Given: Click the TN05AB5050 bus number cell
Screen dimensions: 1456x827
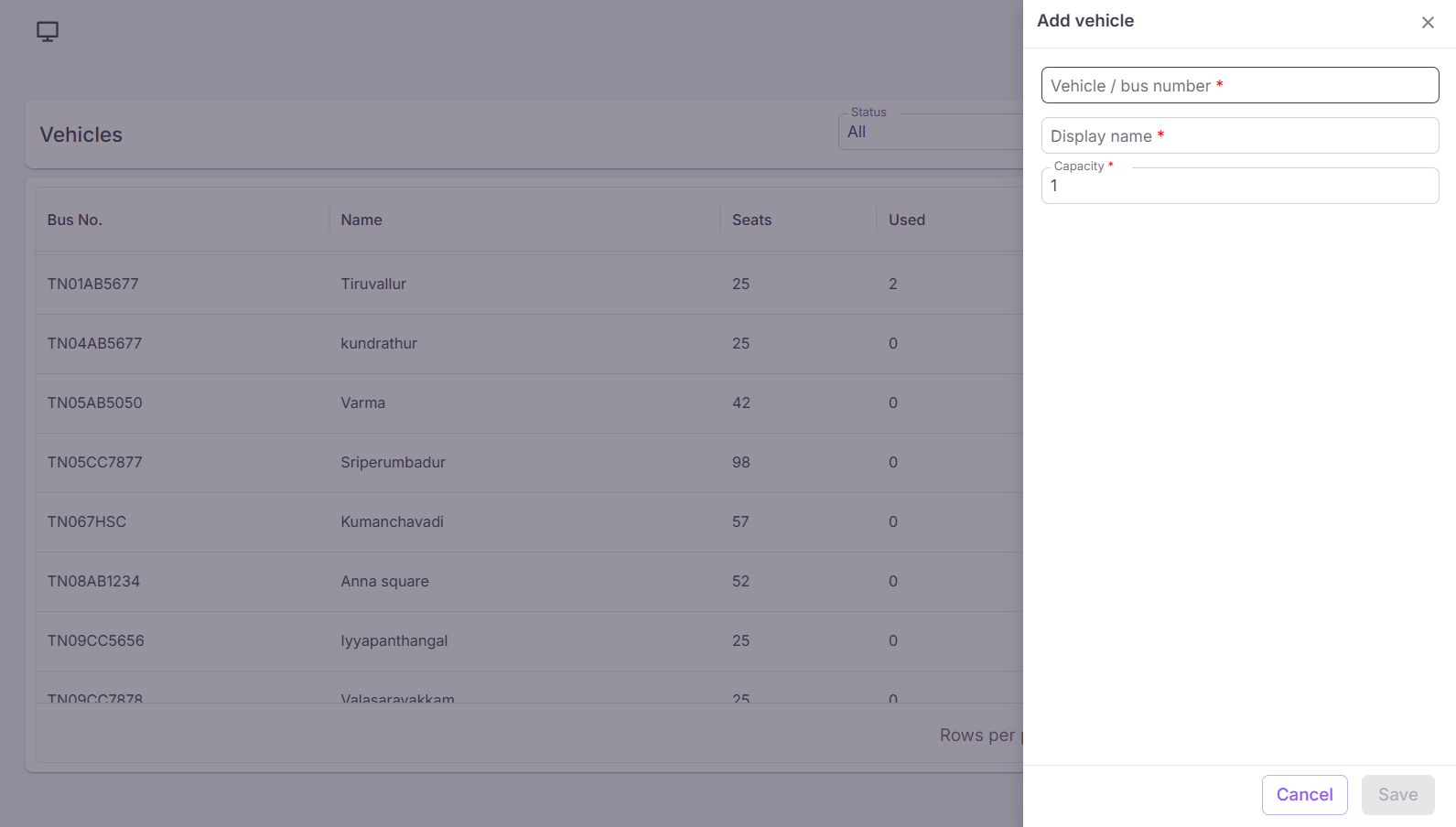Looking at the screenshot, I should [x=95, y=403].
